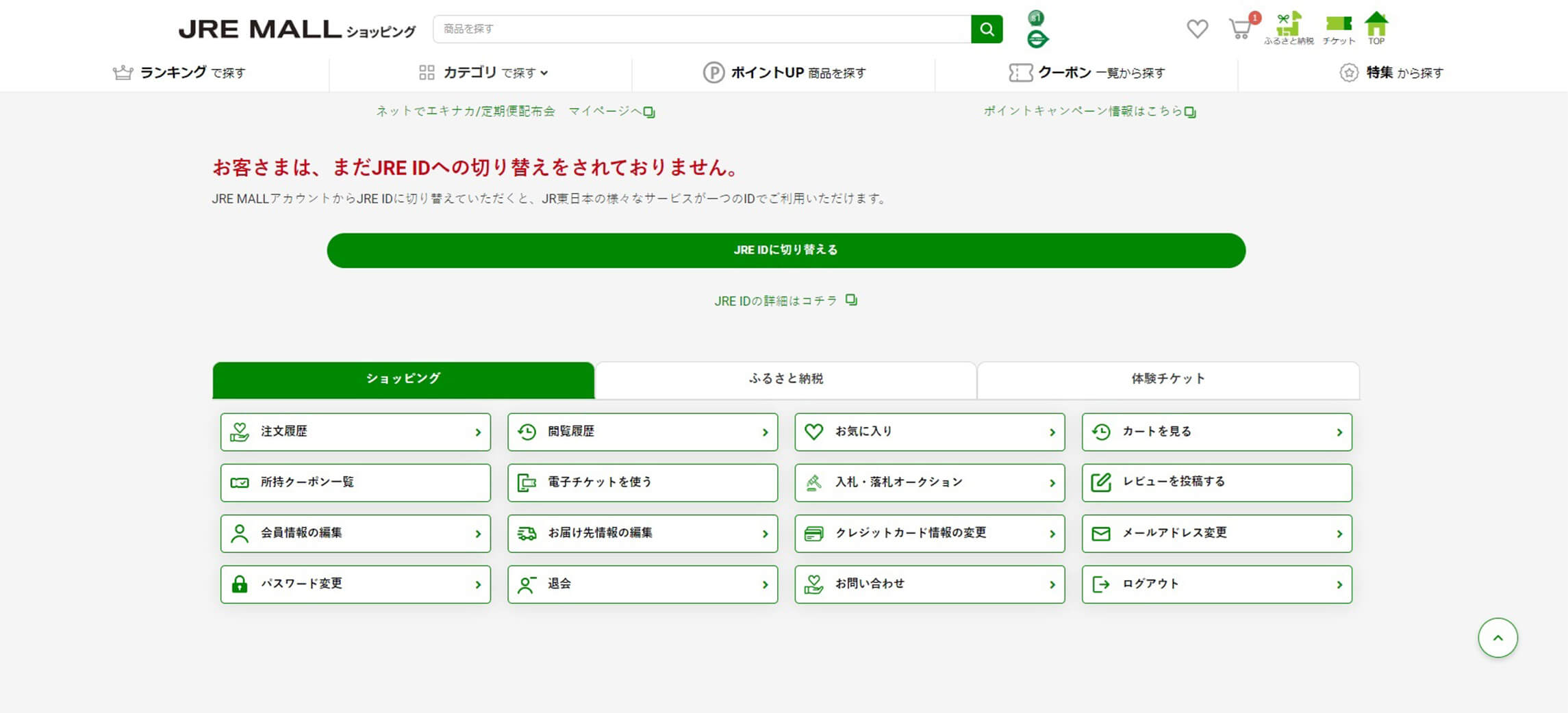Image resolution: width=1568 pixels, height=713 pixels.
Task: Click the clock icon on 閲覧履歴 button
Action: (527, 432)
